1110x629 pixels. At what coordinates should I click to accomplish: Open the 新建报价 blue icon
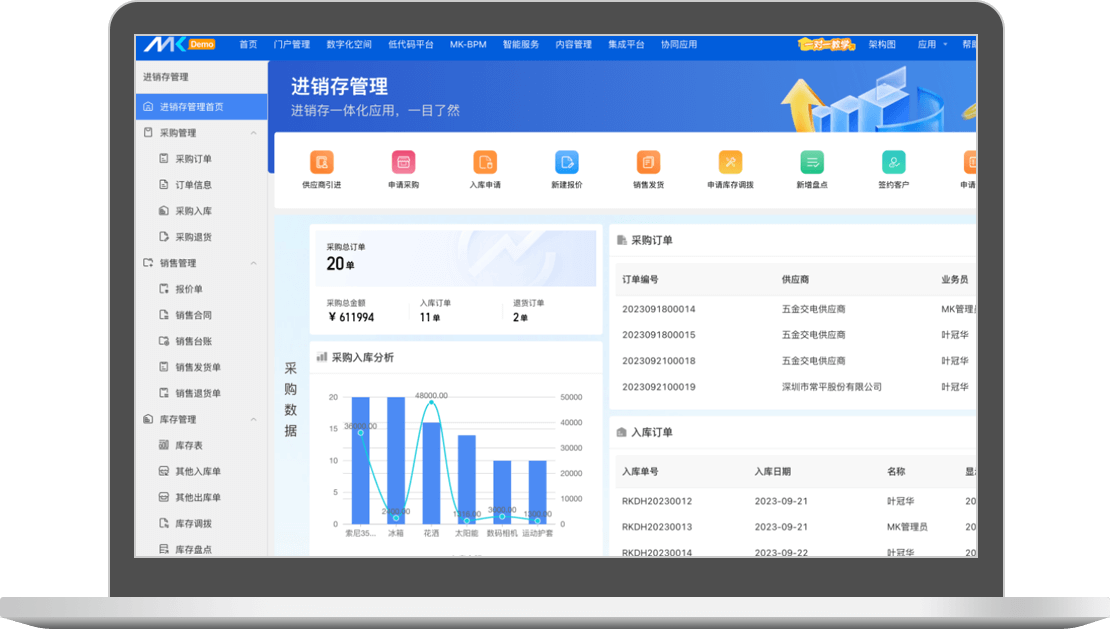coord(567,162)
